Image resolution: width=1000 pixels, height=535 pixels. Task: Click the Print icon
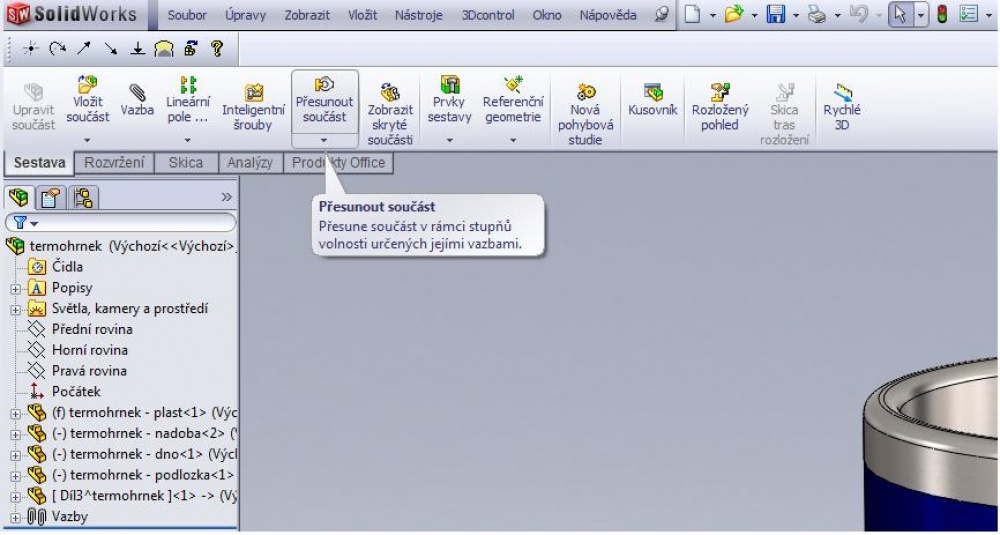817,14
